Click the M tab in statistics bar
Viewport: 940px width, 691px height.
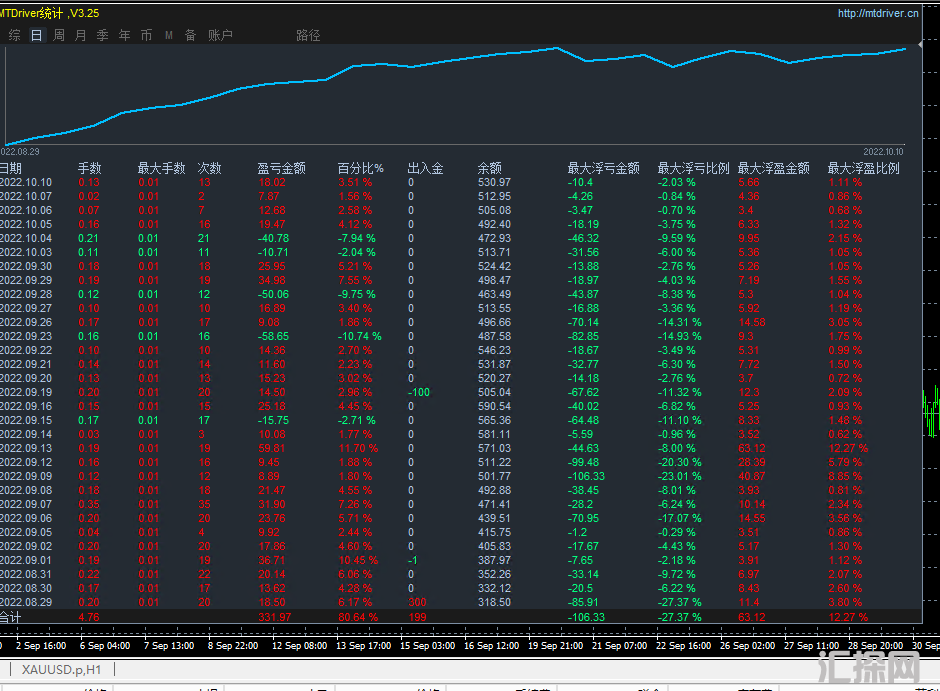click(x=169, y=35)
